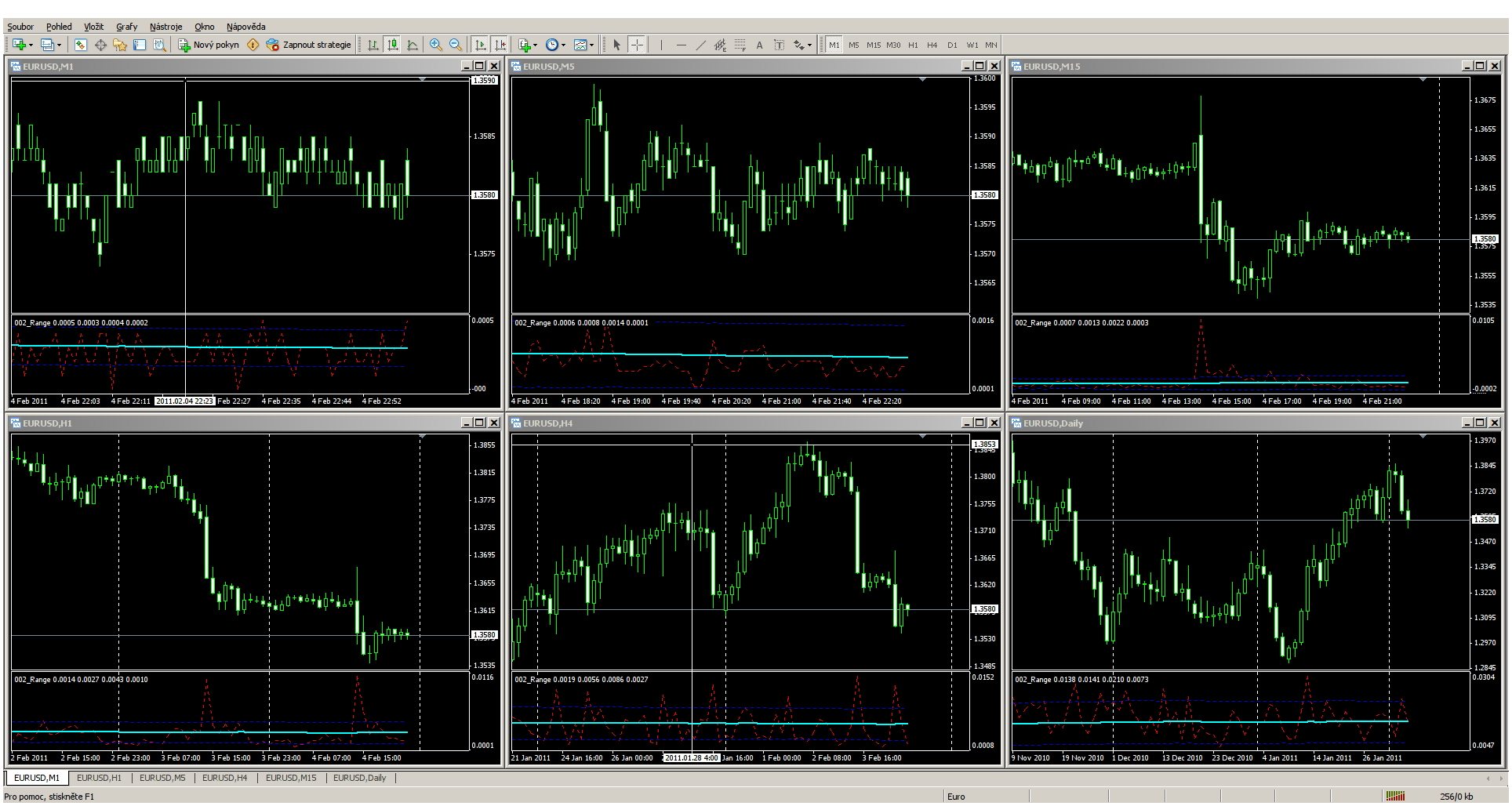Switch to the EURUSD,M5 bottom tab

(162, 778)
